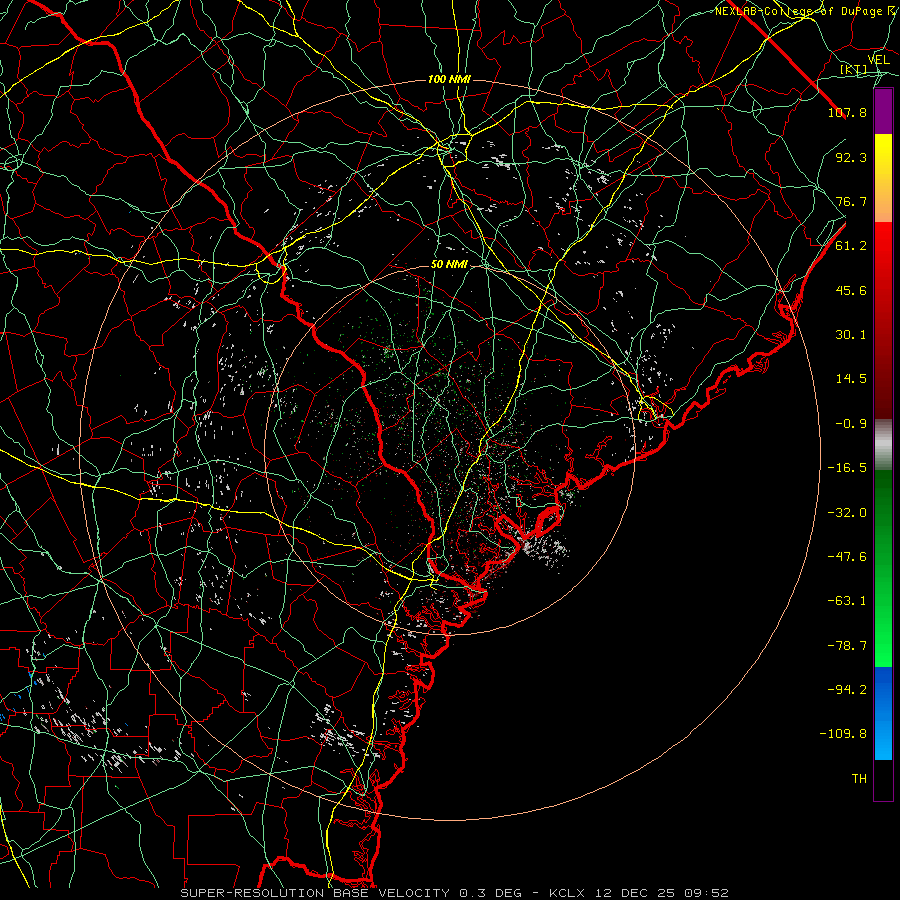Click the blue segment of the color bar
The image size is (900, 900).
[x=883, y=713]
